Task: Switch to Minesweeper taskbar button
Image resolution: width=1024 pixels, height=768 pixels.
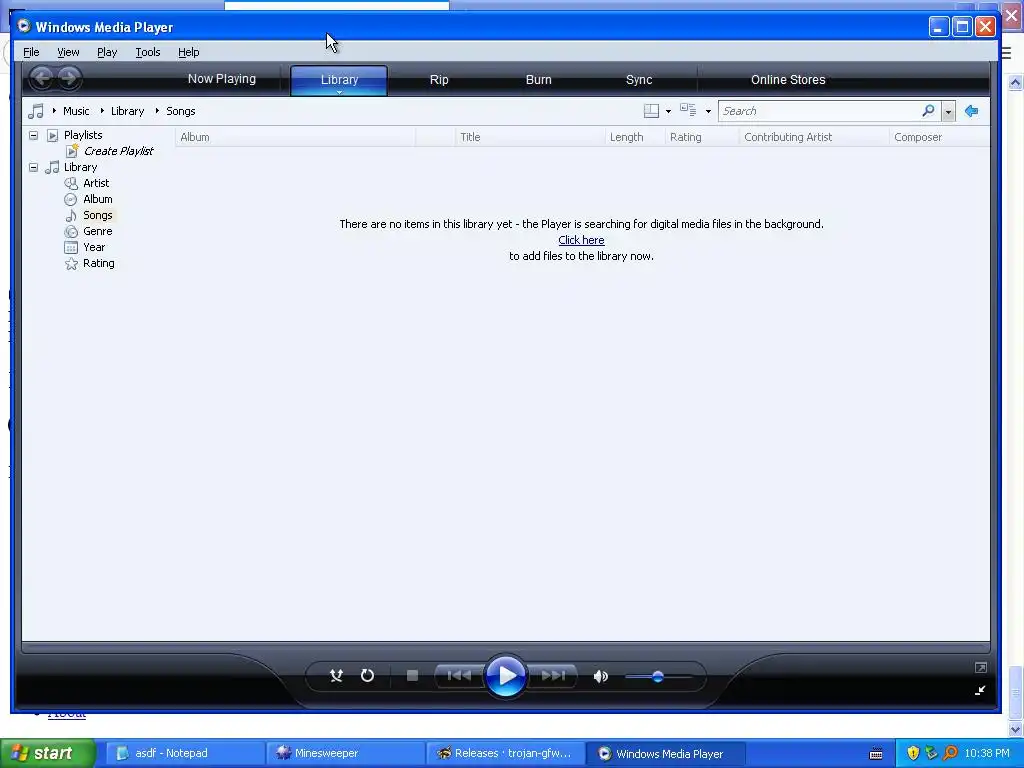Action: click(x=345, y=754)
